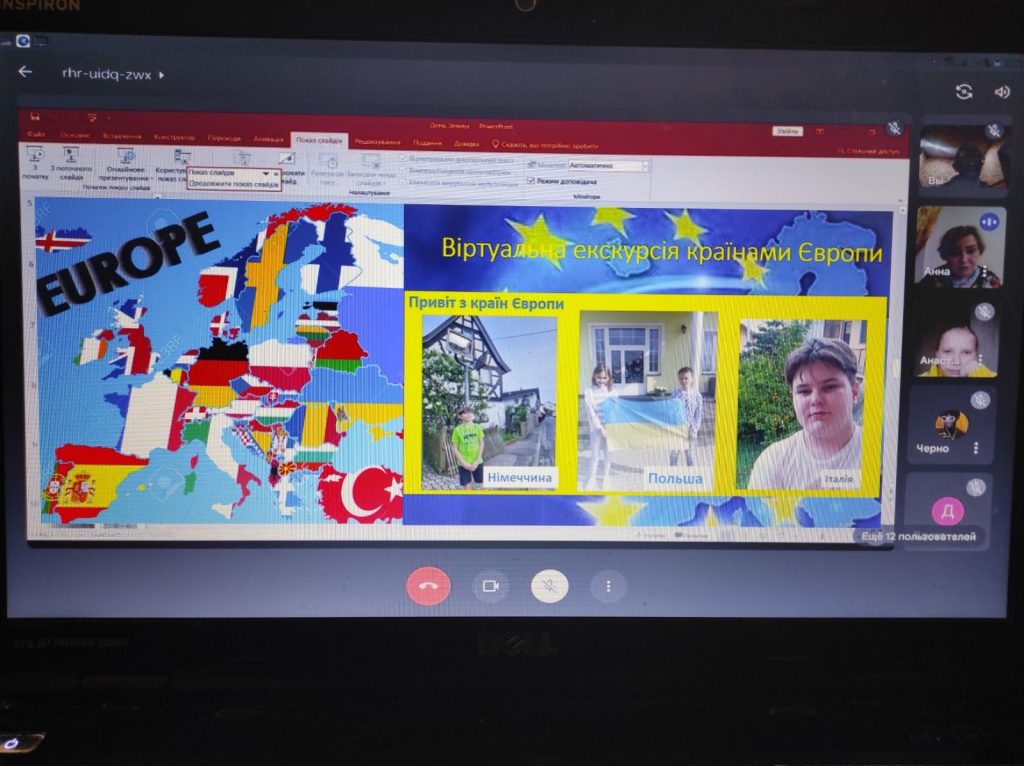
Task: Unmute the microphone in the call bar
Action: tap(549, 586)
